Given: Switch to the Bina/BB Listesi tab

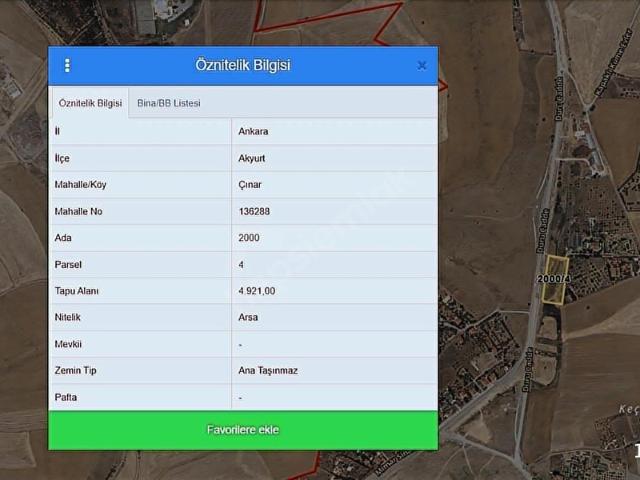Looking at the screenshot, I should click(169, 103).
